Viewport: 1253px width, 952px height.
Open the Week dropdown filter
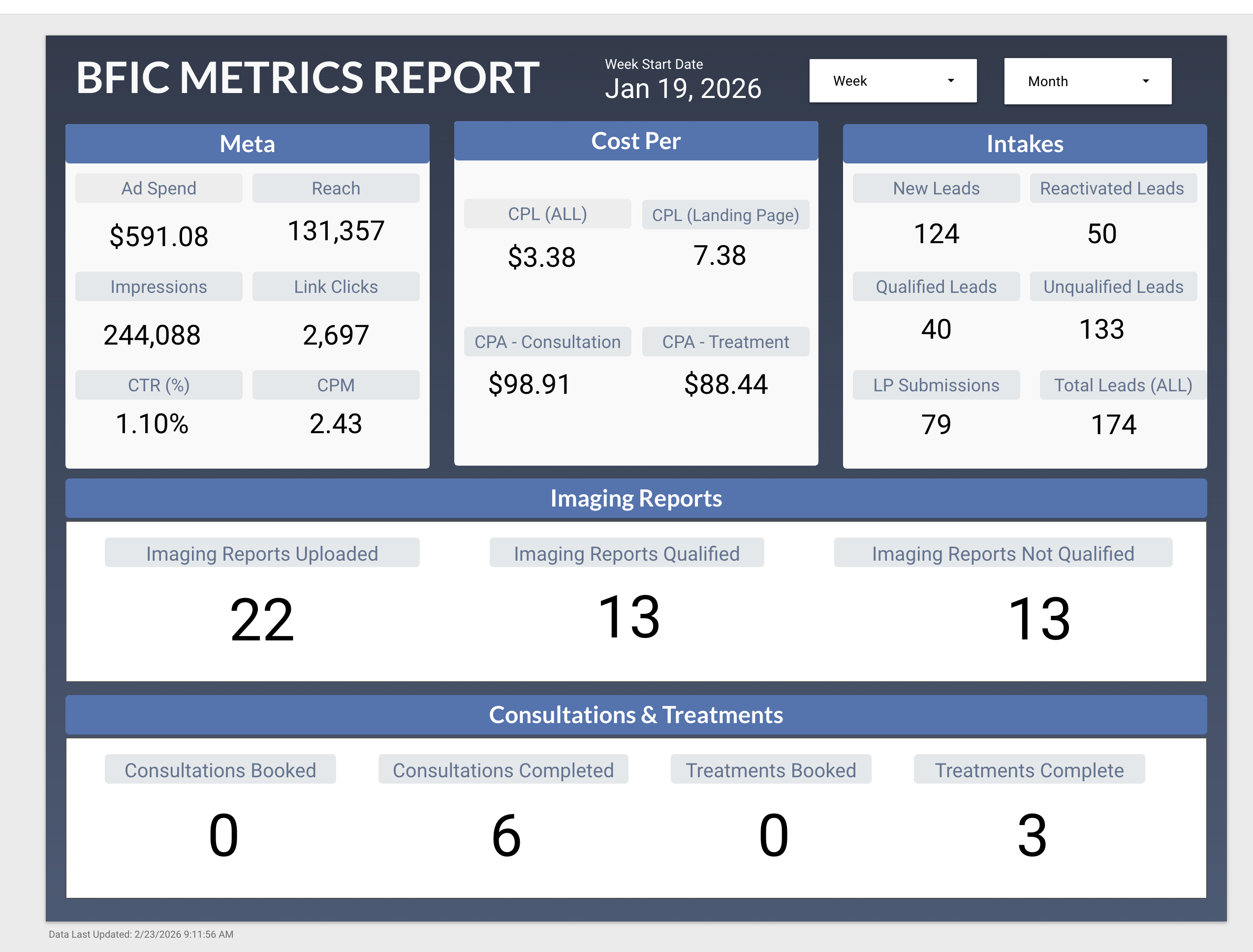tap(892, 81)
